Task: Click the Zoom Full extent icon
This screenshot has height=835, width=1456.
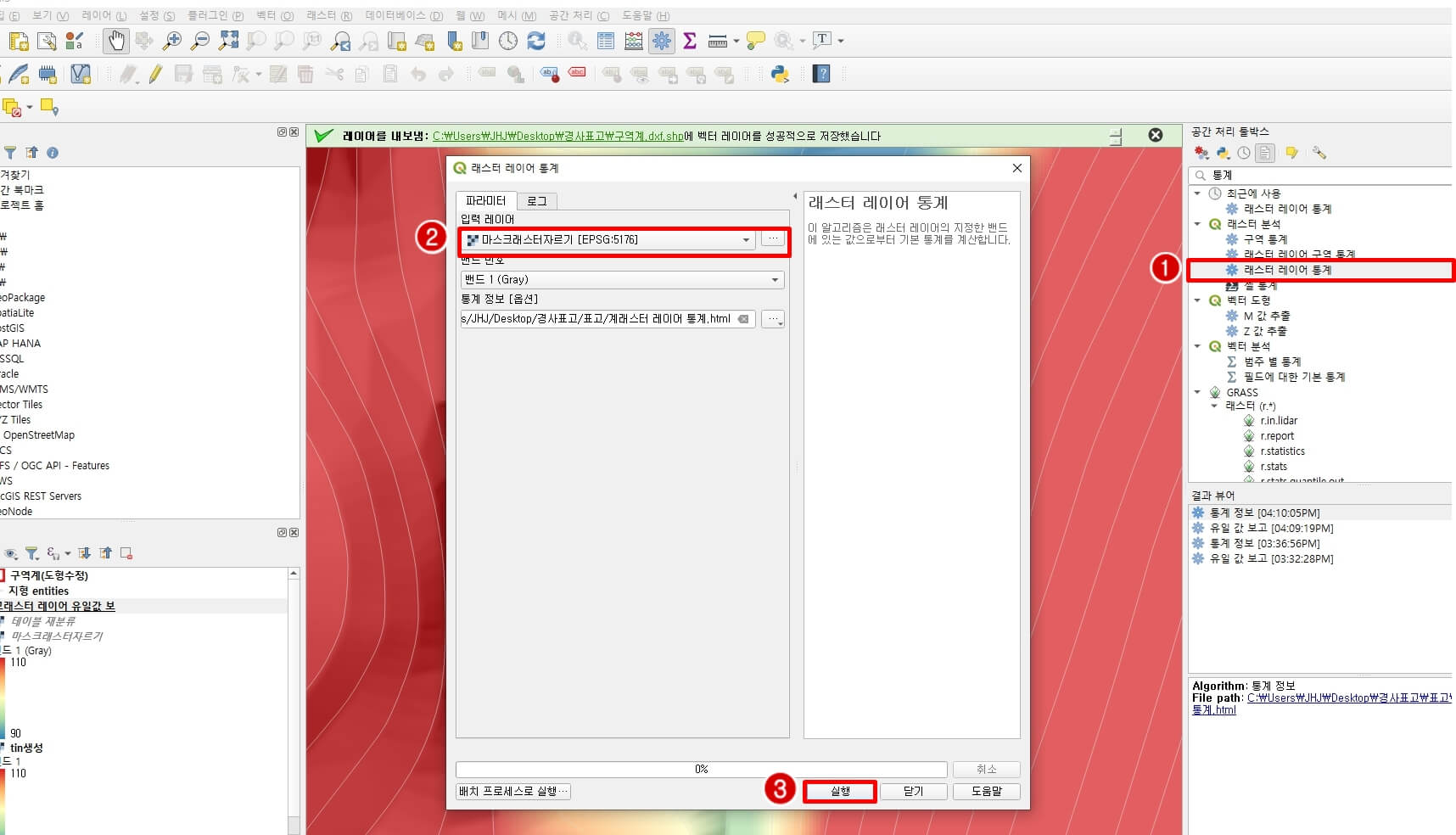Action: coord(228,40)
